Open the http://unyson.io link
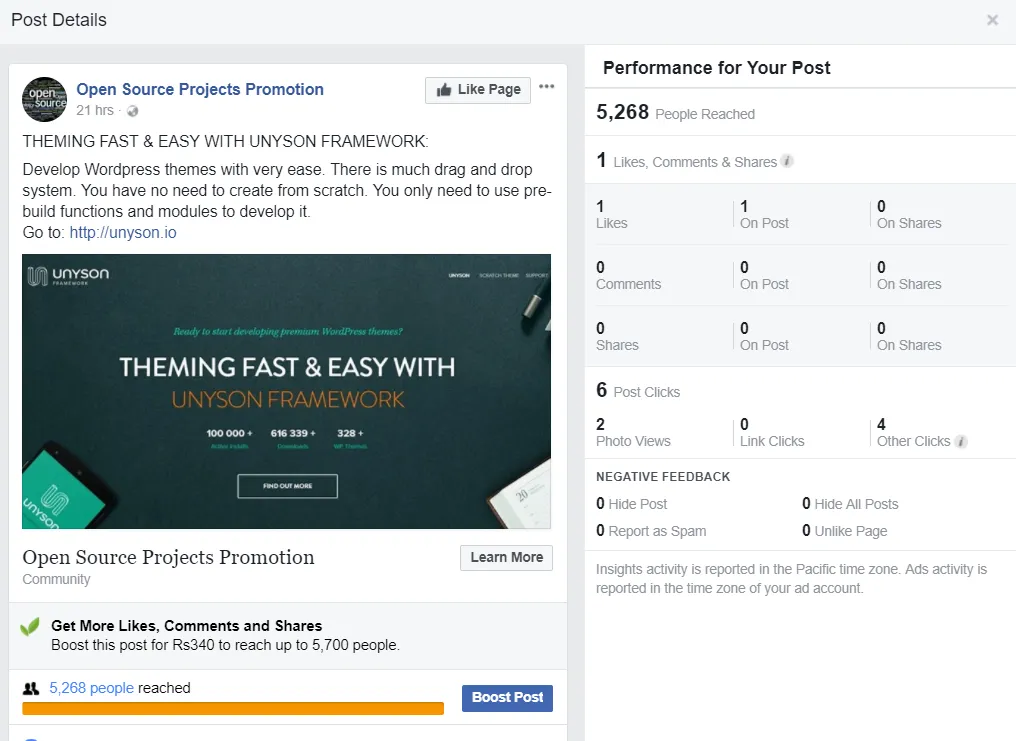 click(123, 233)
